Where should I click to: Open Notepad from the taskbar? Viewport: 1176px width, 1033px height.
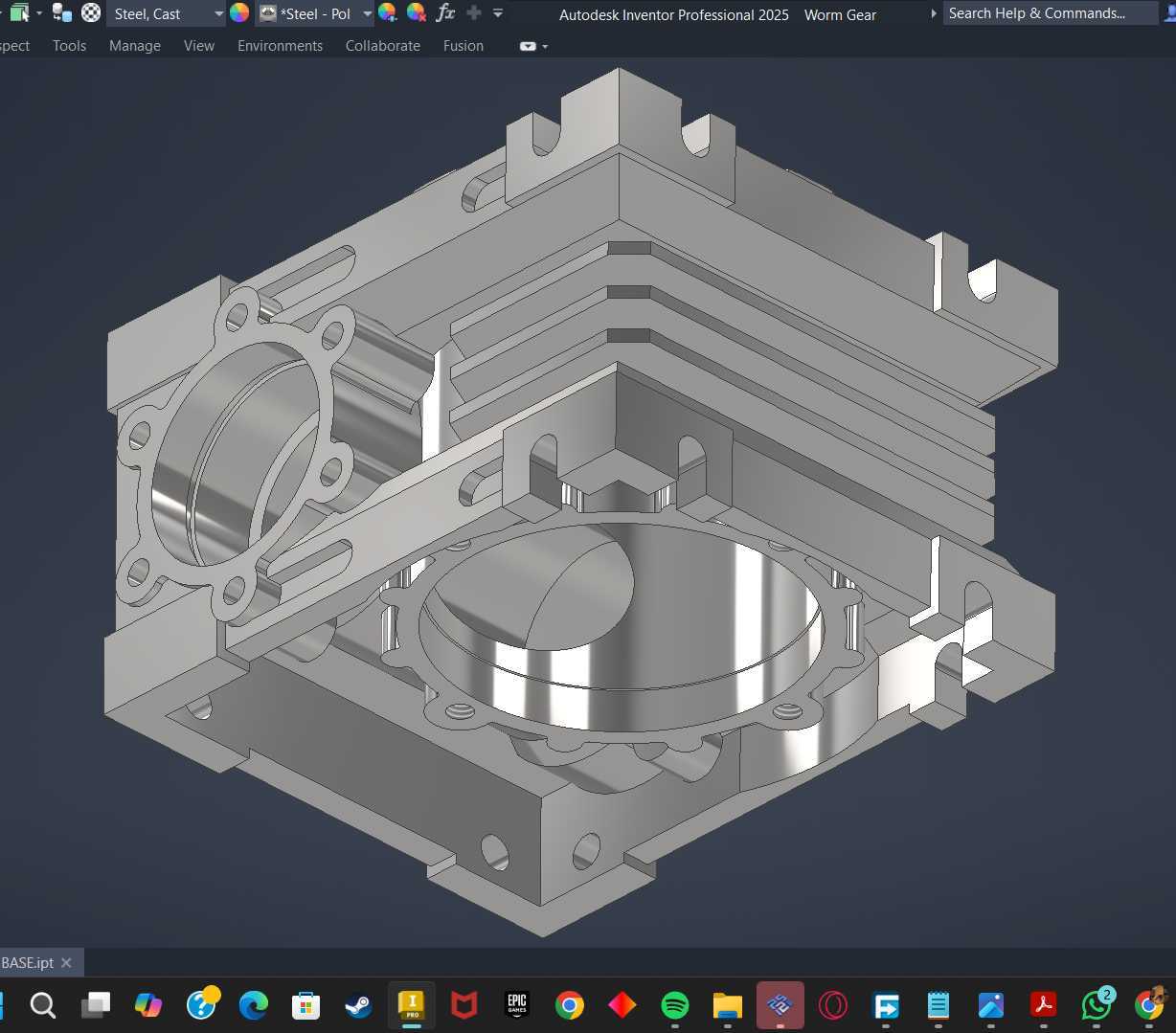939,1005
